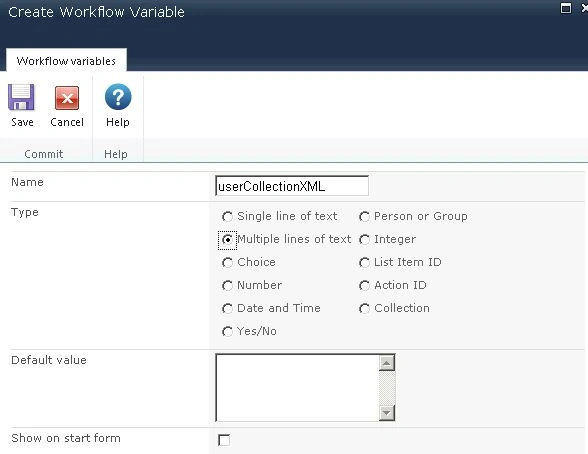Click the Default value scrollbar down arrow

coord(387,413)
